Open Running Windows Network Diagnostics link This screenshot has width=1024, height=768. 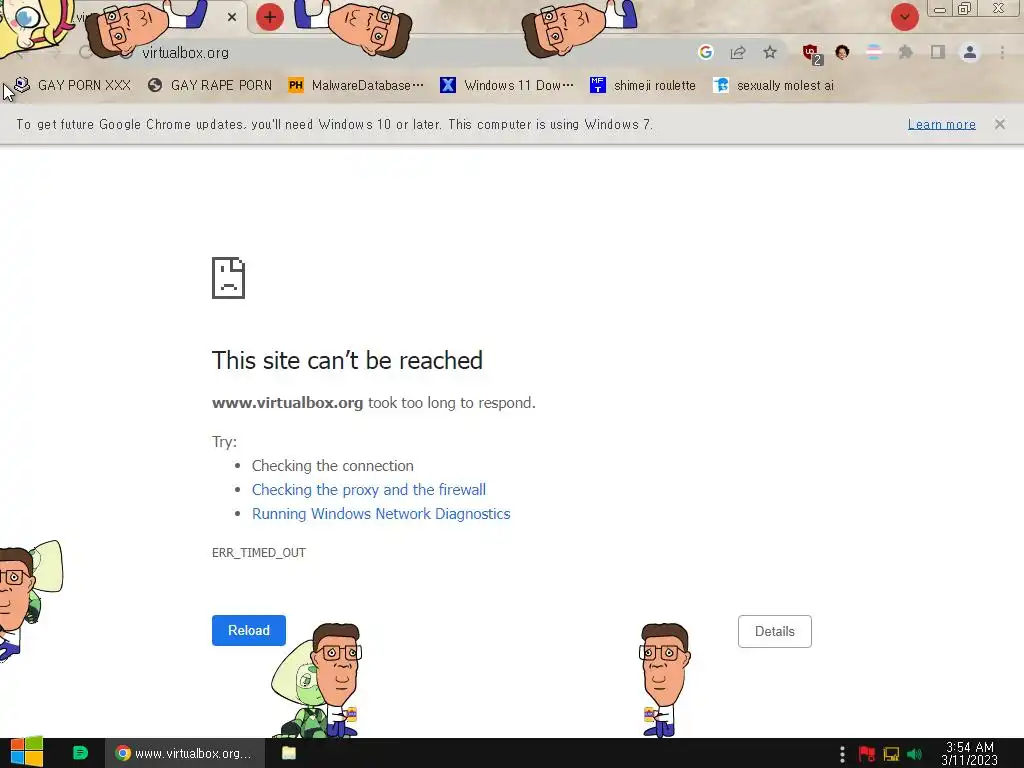click(x=381, y=514)
